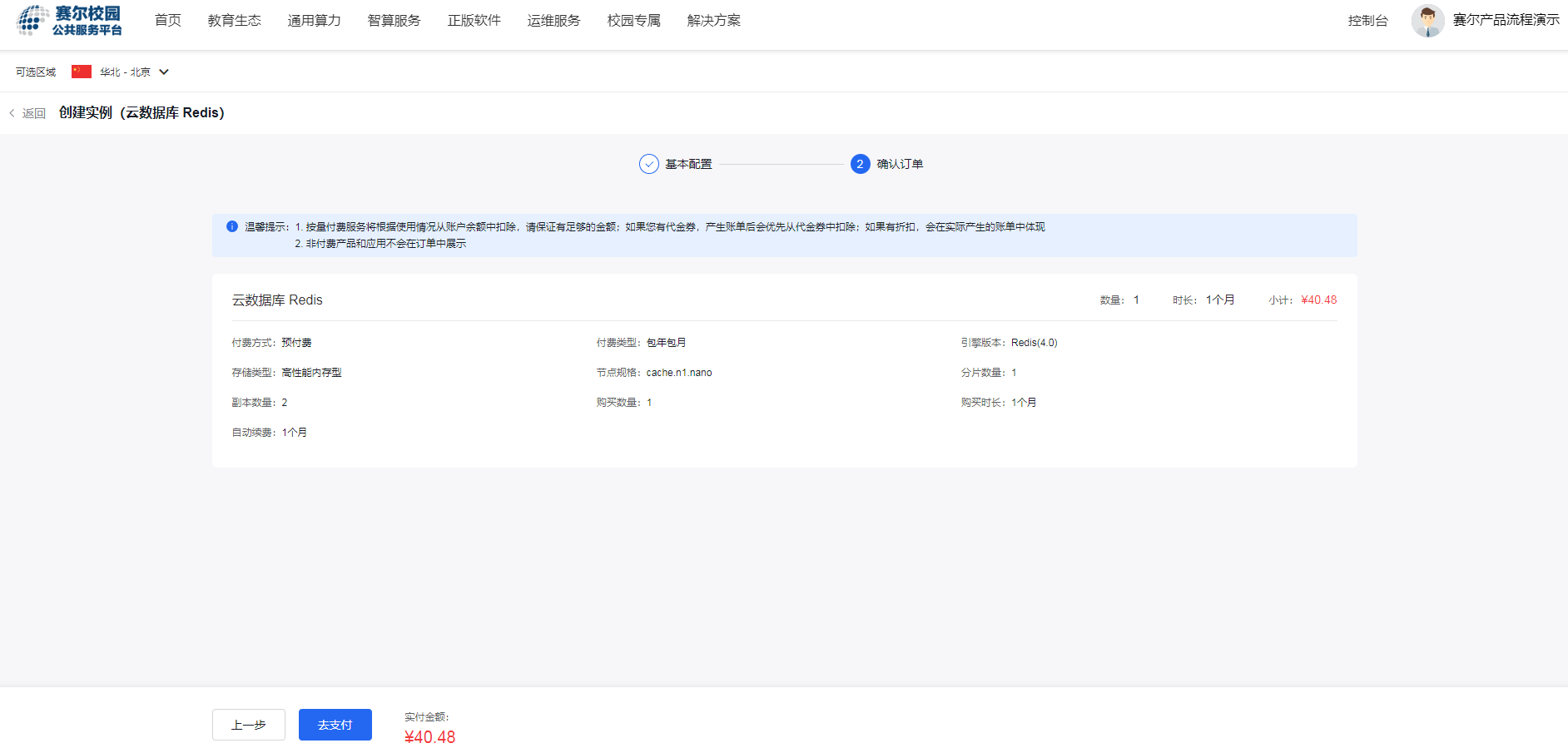Click the China flag region icon
1568x753 pixels.
(x=82, y=72)
